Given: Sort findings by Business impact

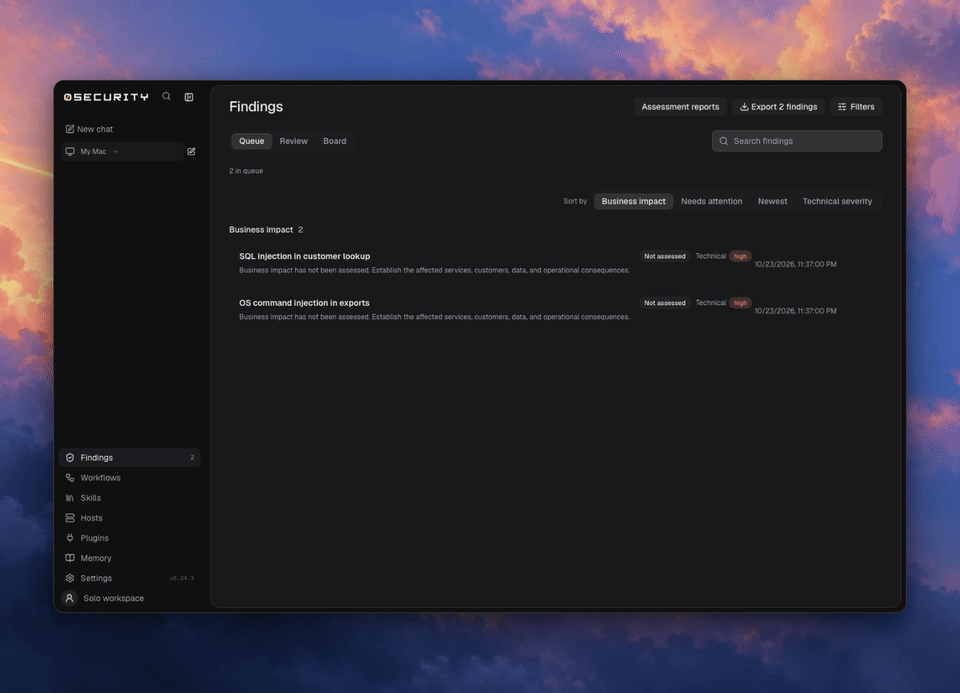Looking at the screenshot, I should click(x=633, y=201).
